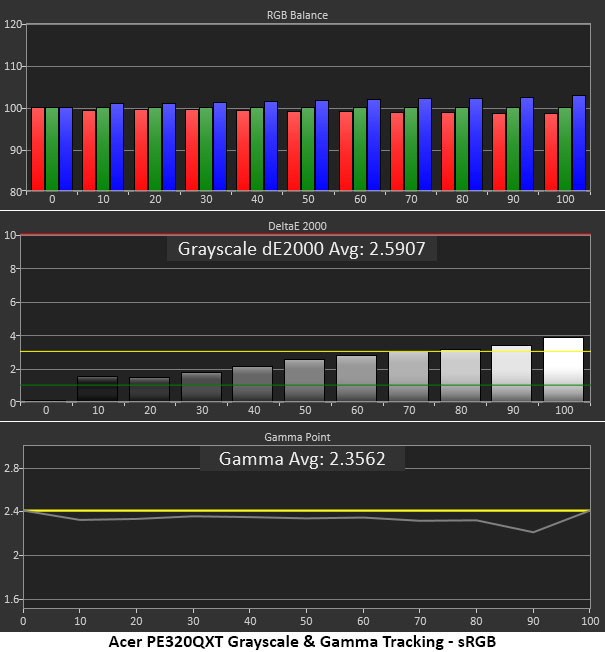This screenshot has width=605, height=652.
Task: Click the RGB Balance chart title
Action: (297, 15)
